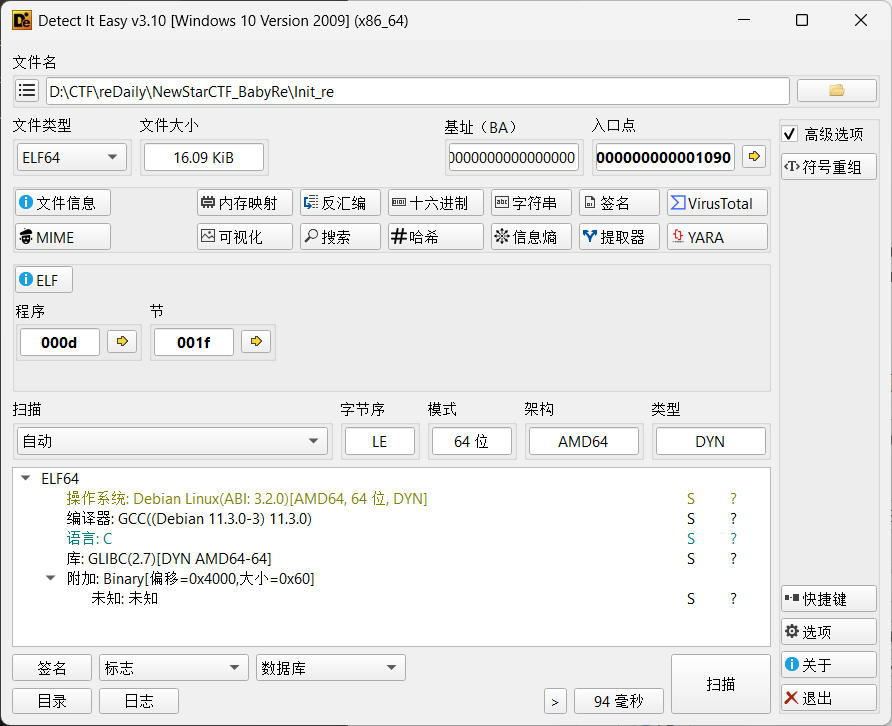The width and height of the screenshot is (892, 726).
Task: Click the > expand results button
Action: [555, 701]
